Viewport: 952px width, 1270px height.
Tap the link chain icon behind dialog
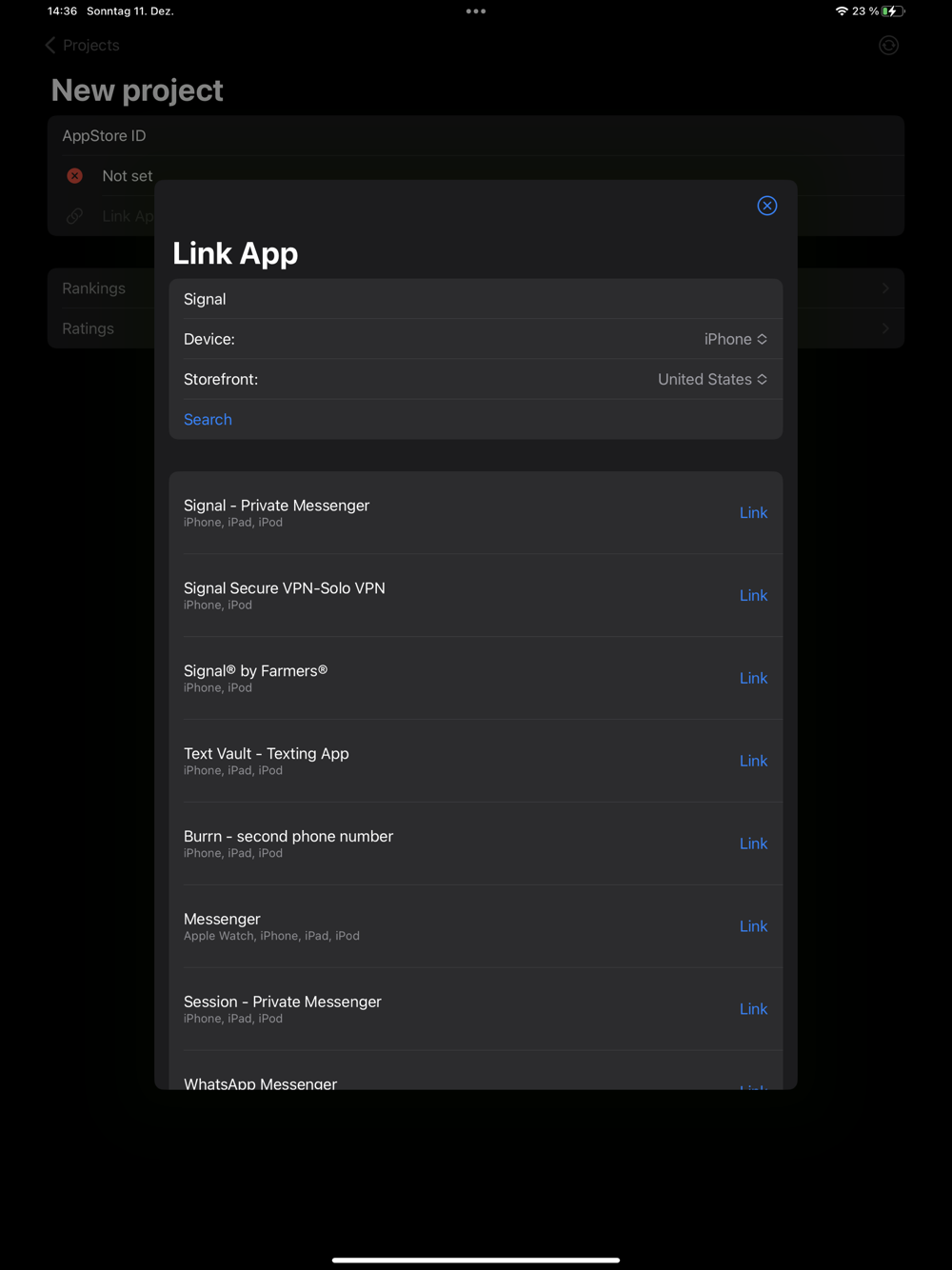tap(74, 216)
